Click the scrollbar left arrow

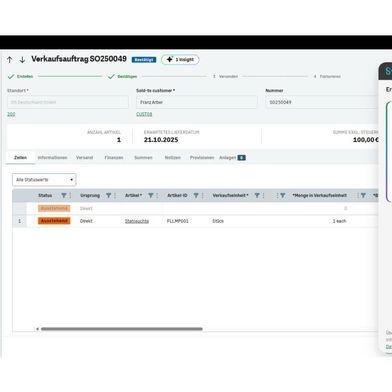37,329
